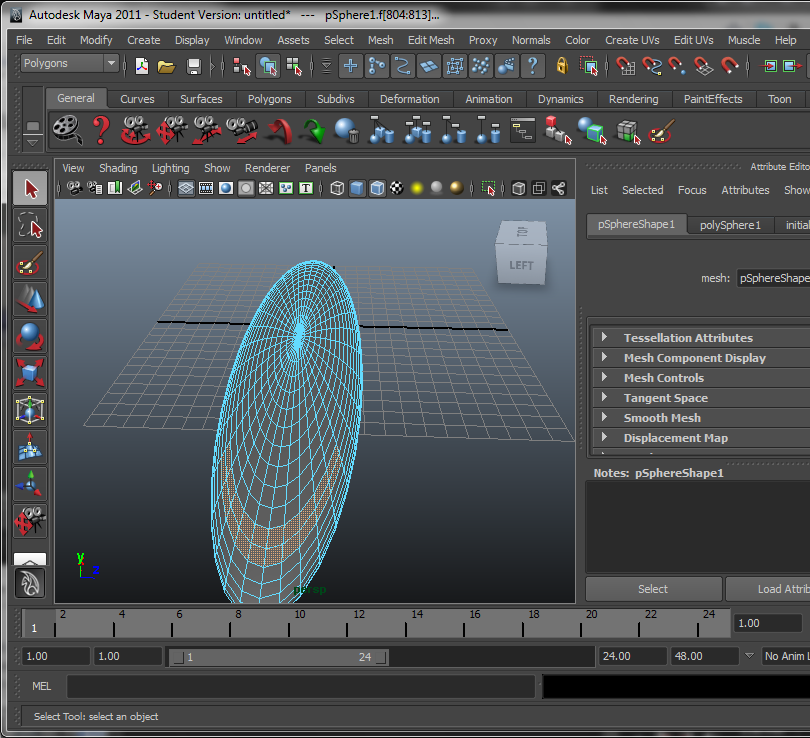This screenshot has width=810, height=738.
Task: Choose the Paint Selection tool in toolbox
Action: (x=30, y=263)
